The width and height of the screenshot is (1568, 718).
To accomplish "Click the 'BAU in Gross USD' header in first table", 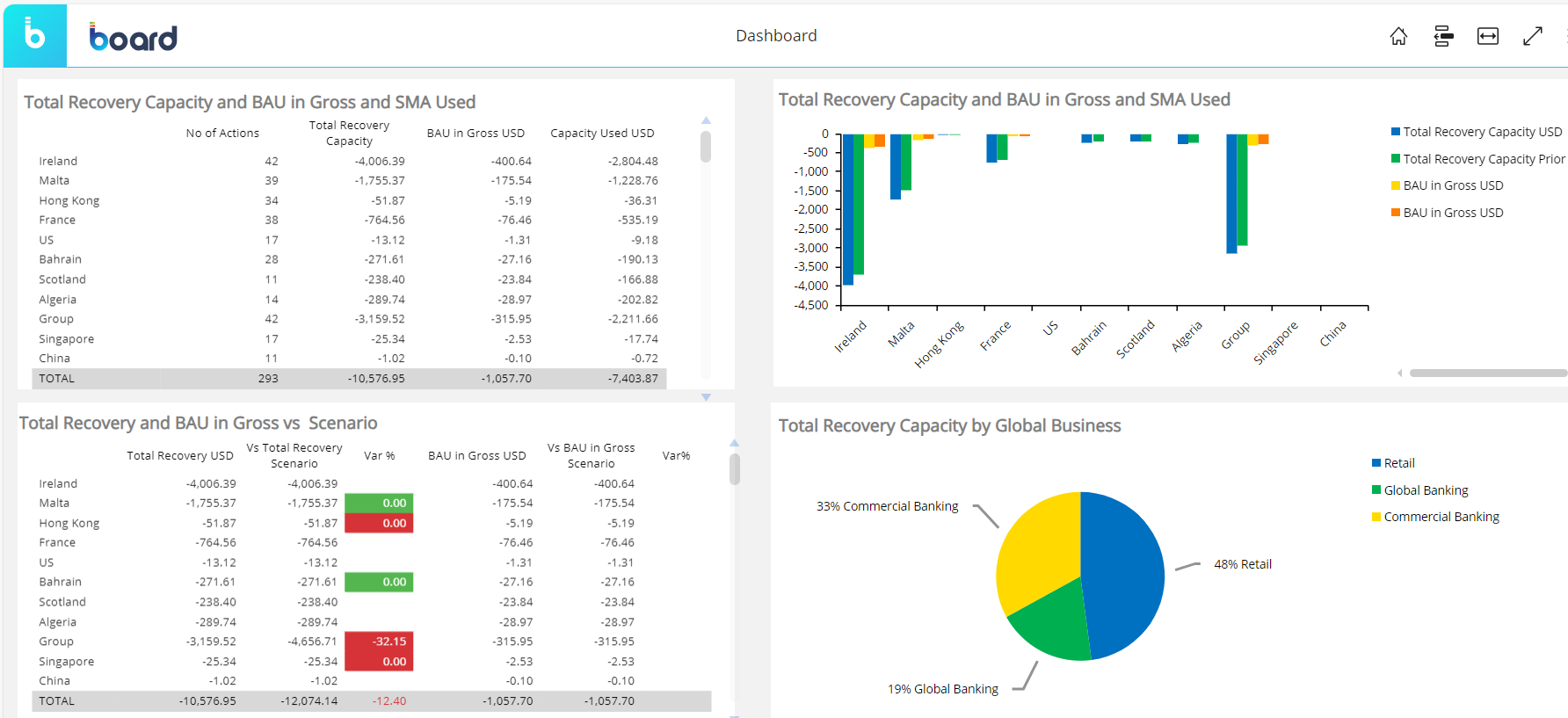I will tap(475, 134).
